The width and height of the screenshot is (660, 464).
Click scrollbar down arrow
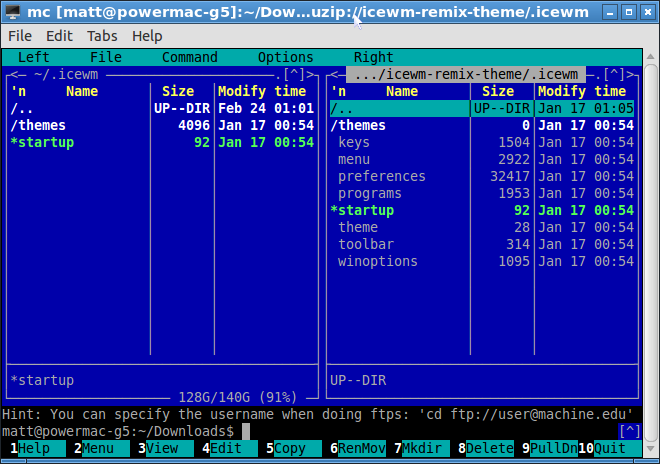pos(650,449)
